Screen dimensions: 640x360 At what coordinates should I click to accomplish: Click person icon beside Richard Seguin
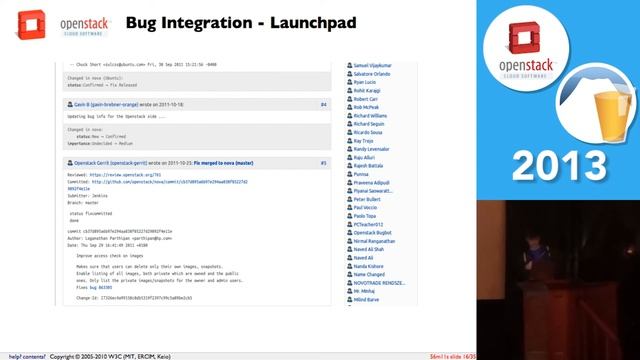[350, 124]
